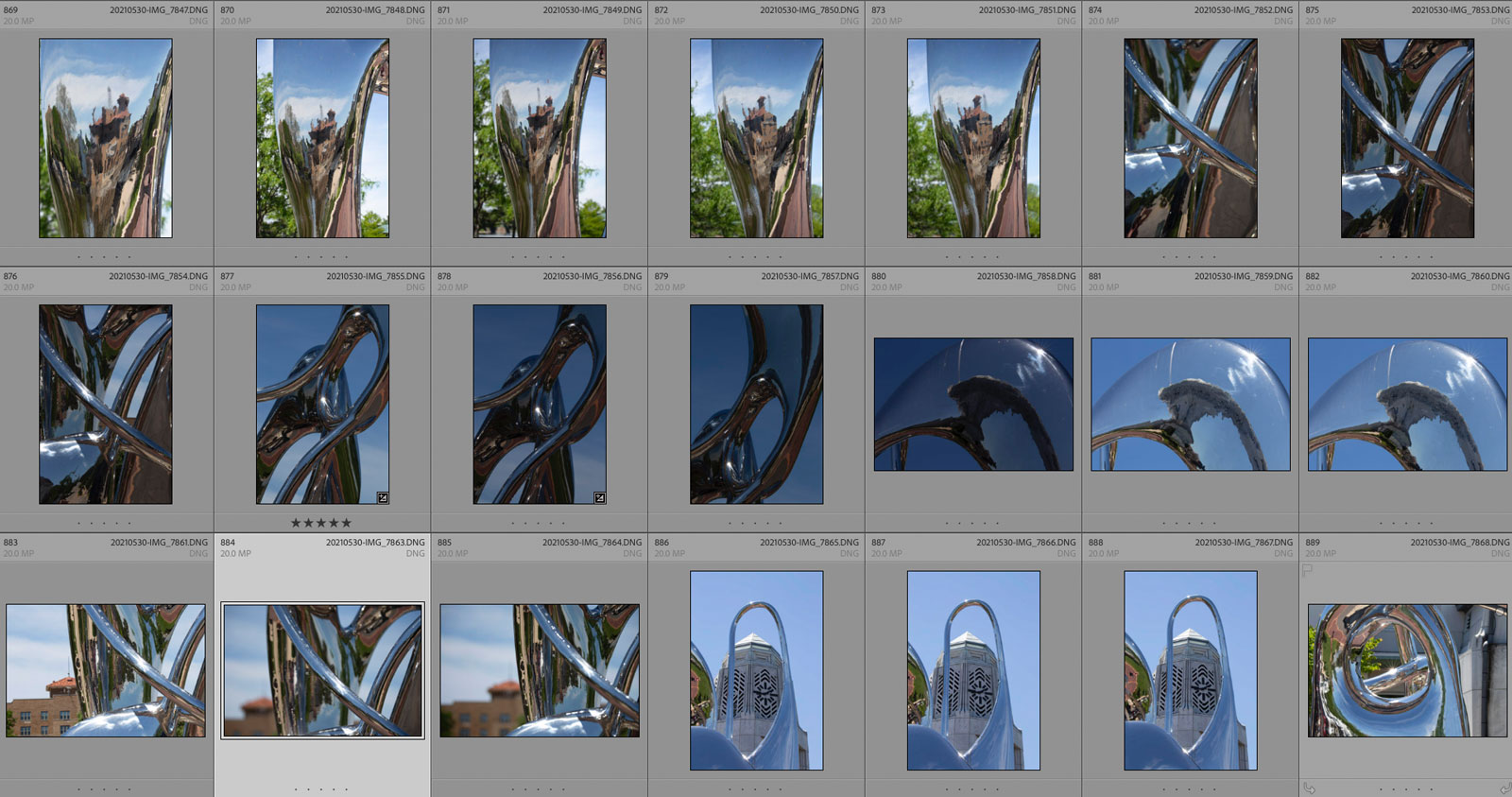Screen dimensions: 1512x797
Task: Select the IMG_7861.DNG landscape thumbnail
Action: pos(105,670)
